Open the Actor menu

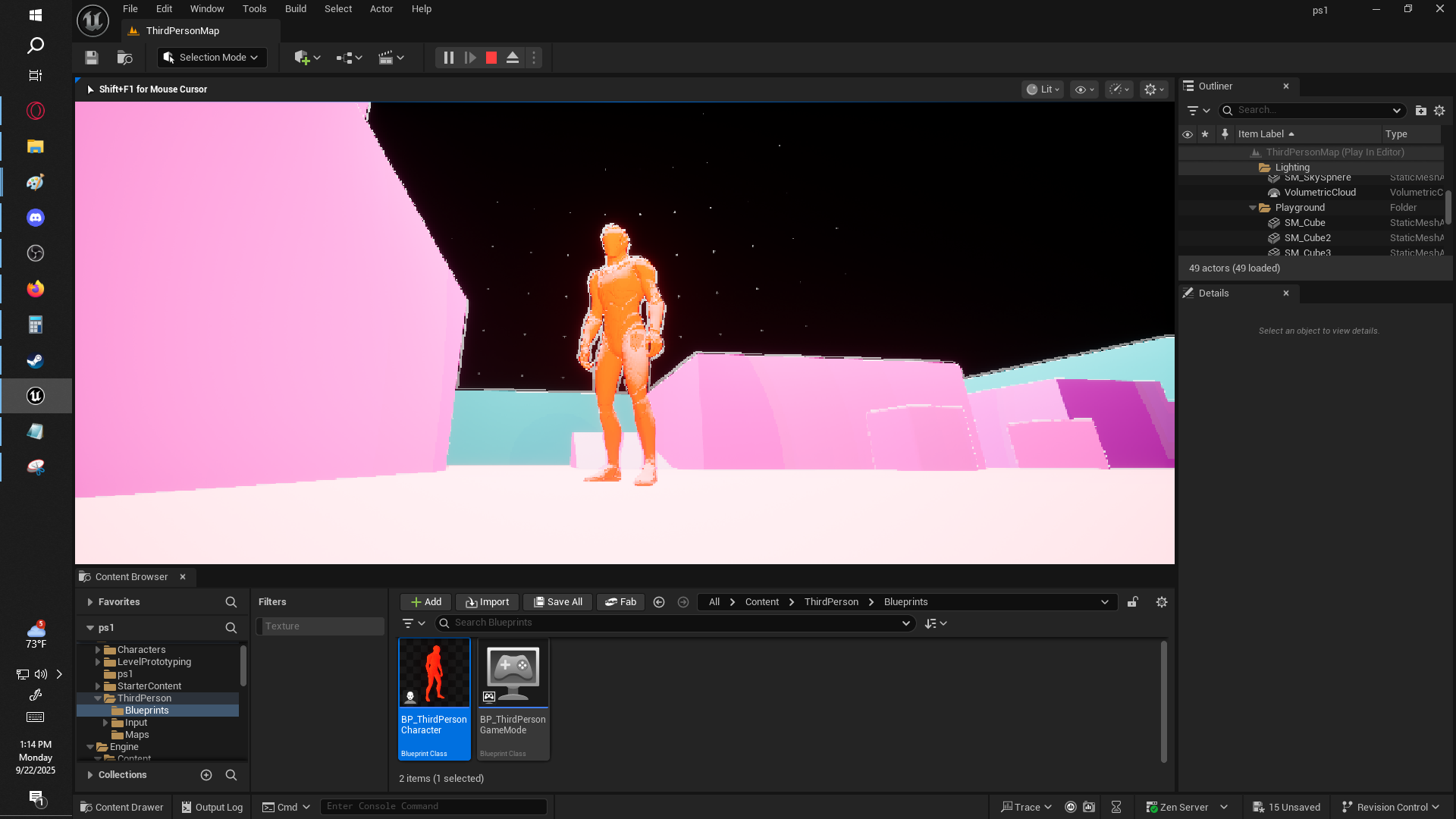[381, 9]
